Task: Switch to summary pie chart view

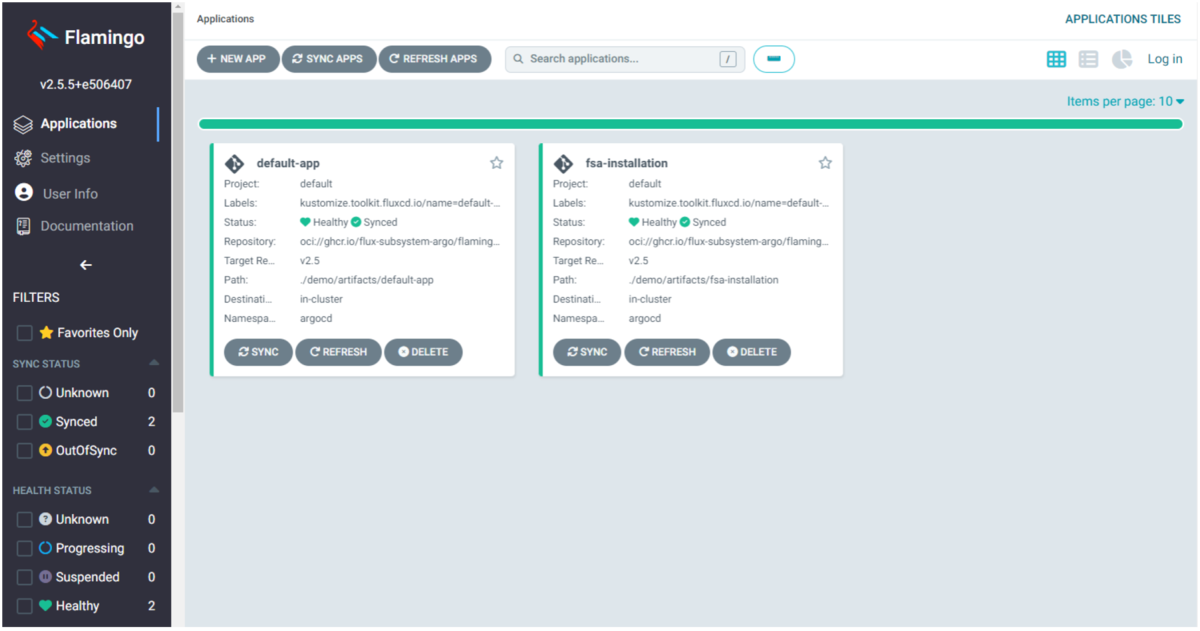Action: click(1122, 59)
